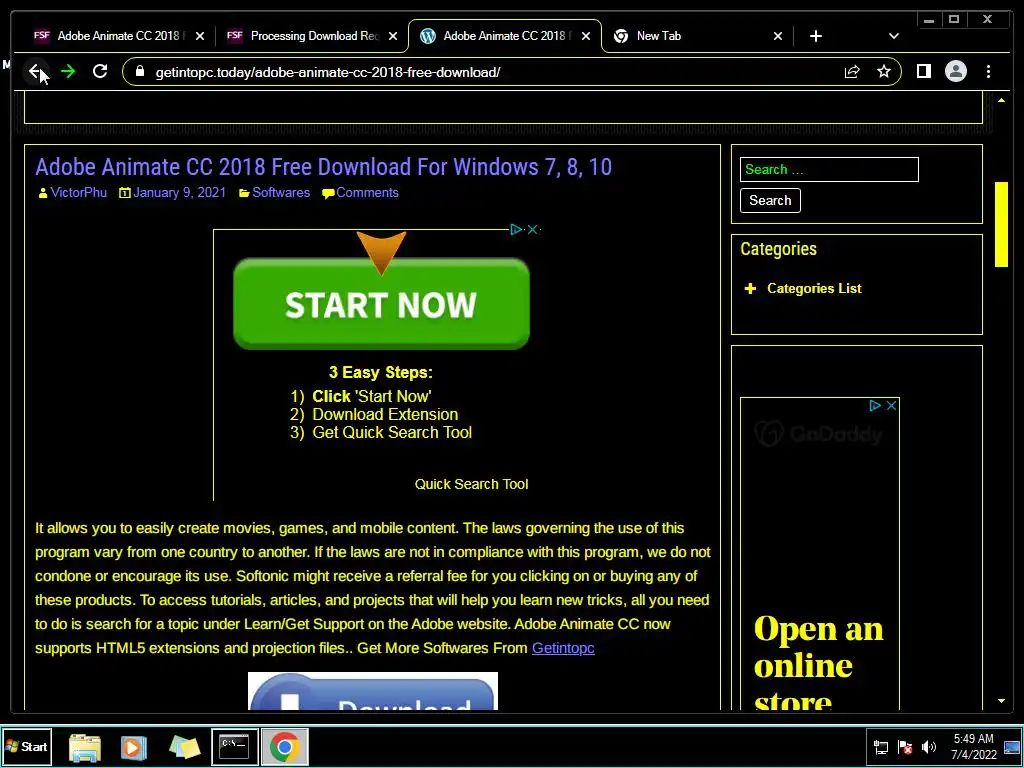Jump to Comments link

pyautogui.click(x=367, y=193)
